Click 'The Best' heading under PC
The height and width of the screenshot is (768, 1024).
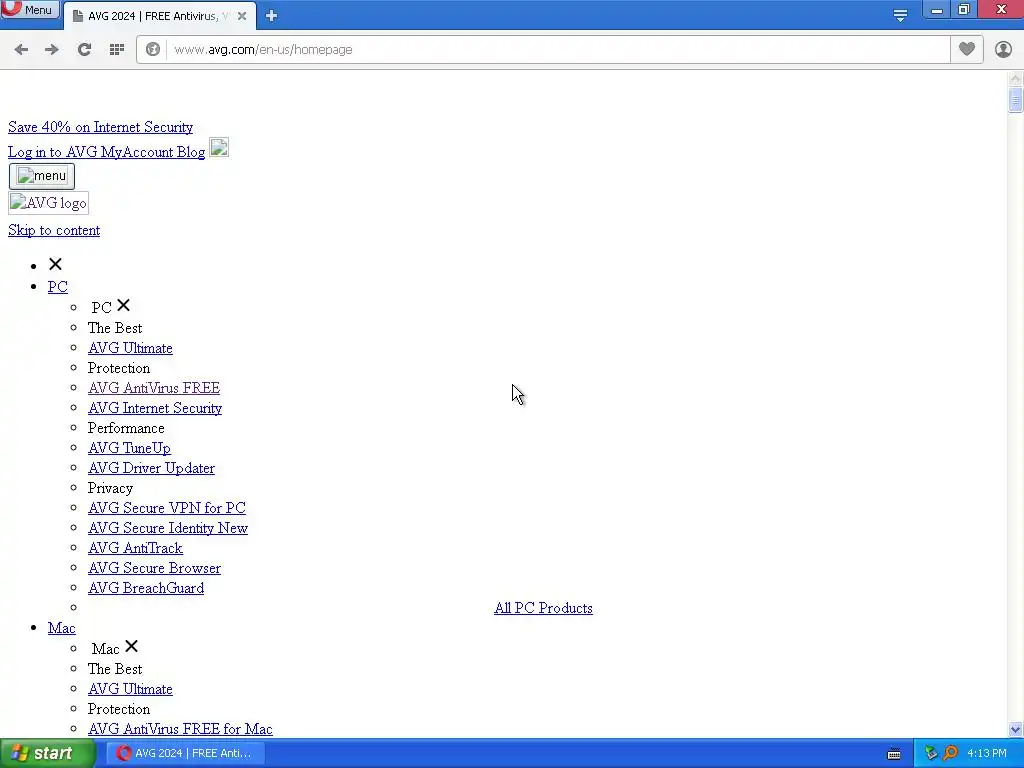pos(115,328)
